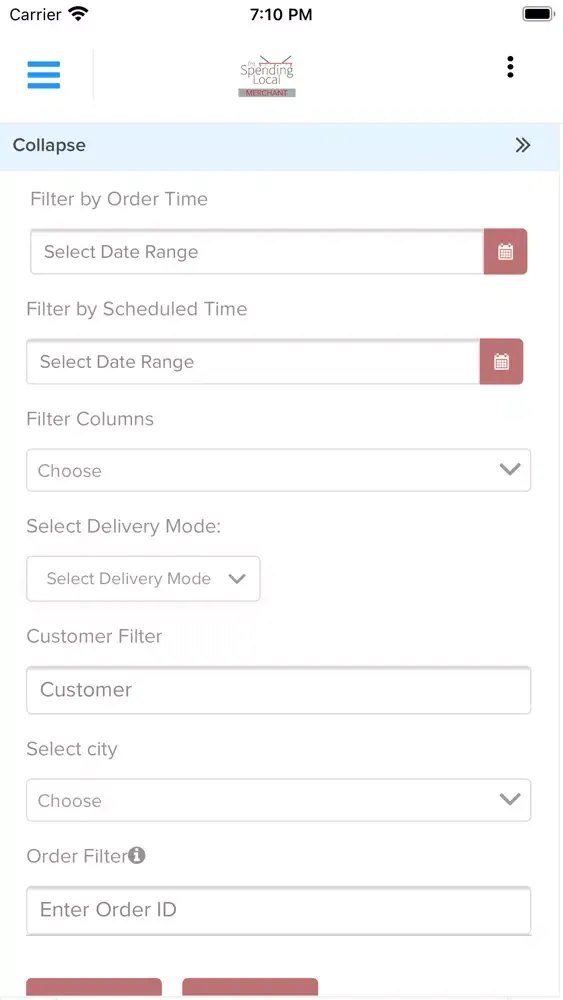563x1000 pixels.
Task: Tap the battery indicator in status bar
Action: pyautogui.click(x=539, y=14)
